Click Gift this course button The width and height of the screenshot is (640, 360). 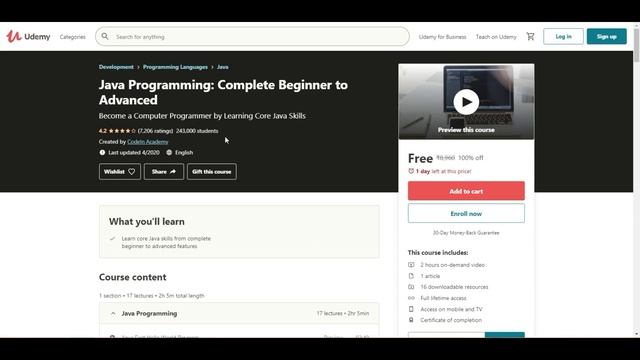pos(212,171)
